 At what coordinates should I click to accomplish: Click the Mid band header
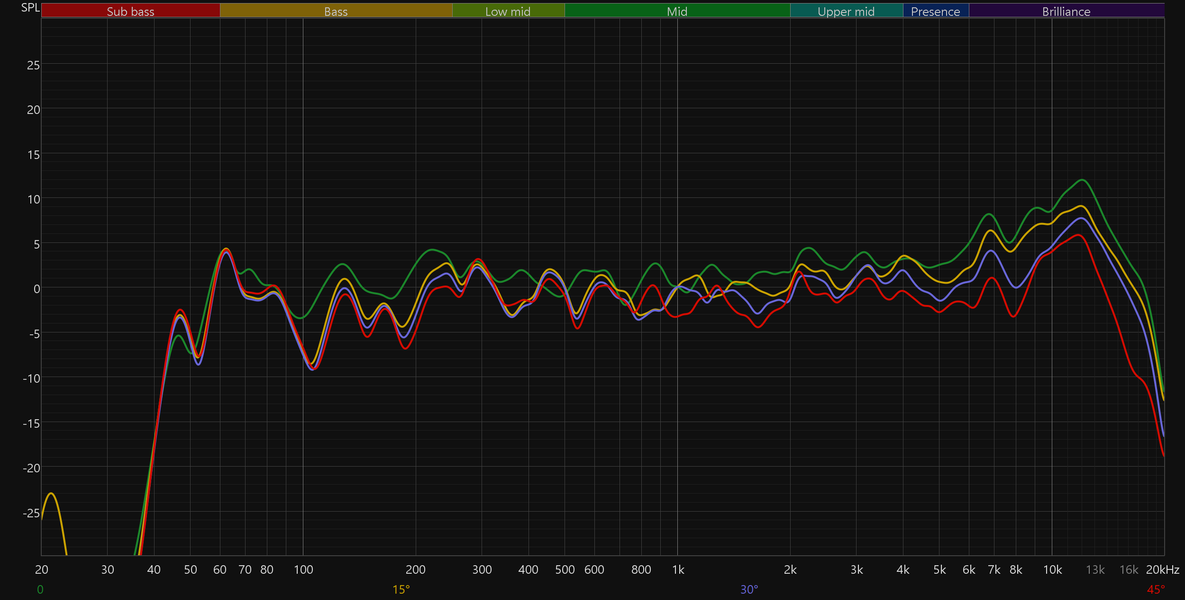point(677,11)
